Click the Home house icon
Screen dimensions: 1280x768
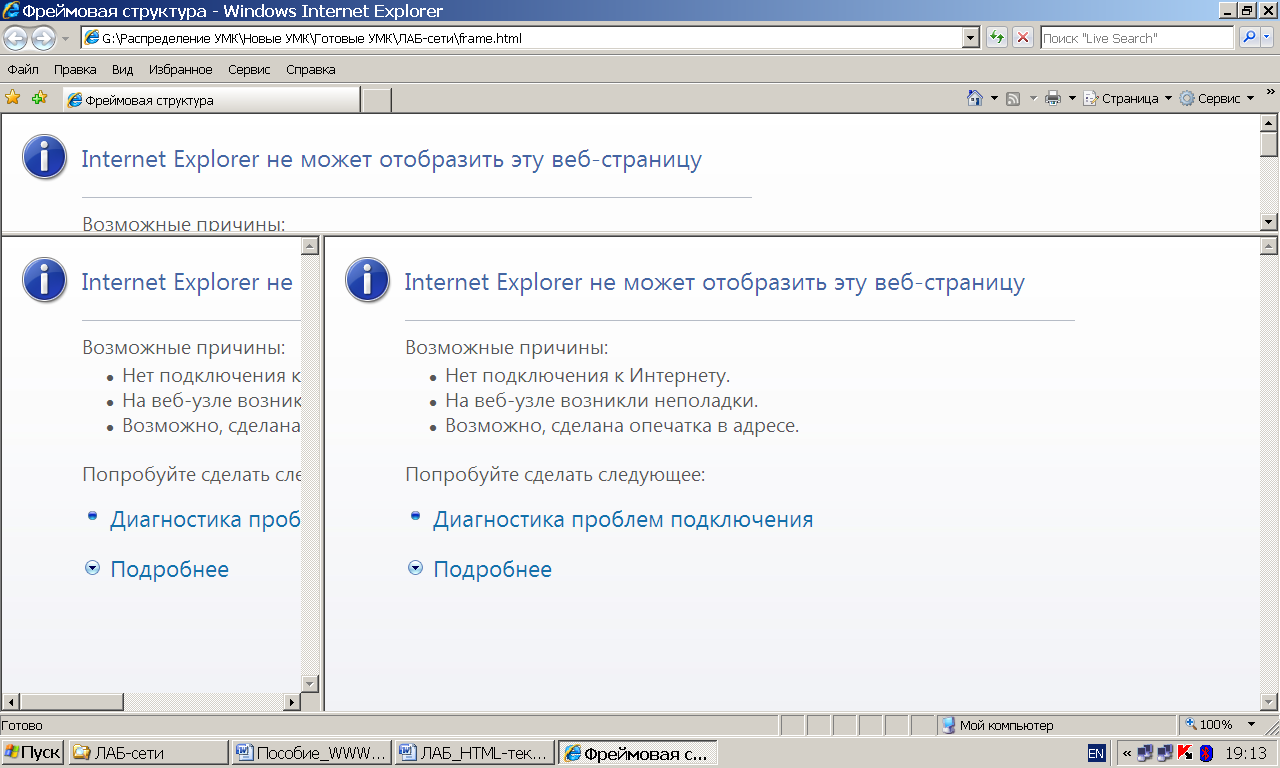[x=975, y=98]
